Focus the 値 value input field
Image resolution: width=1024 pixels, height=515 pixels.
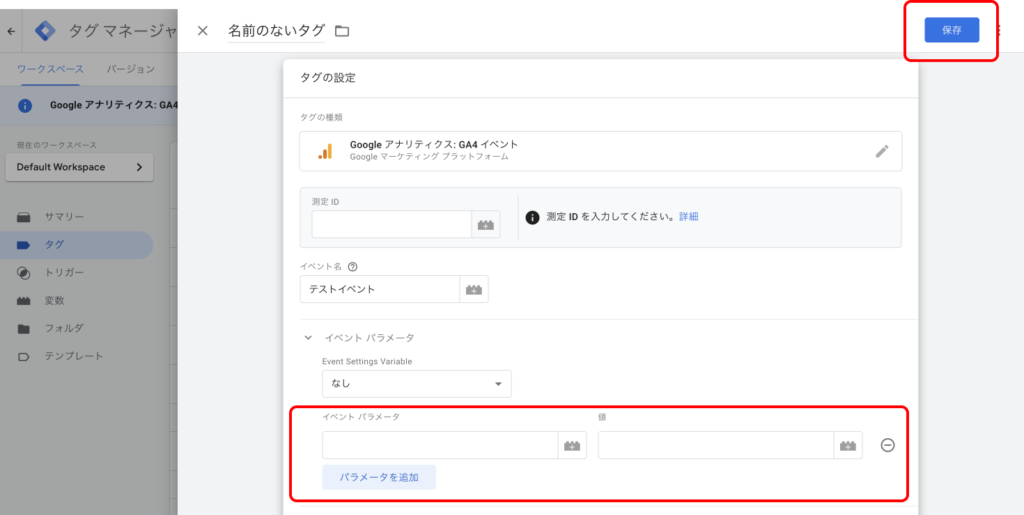716,445
